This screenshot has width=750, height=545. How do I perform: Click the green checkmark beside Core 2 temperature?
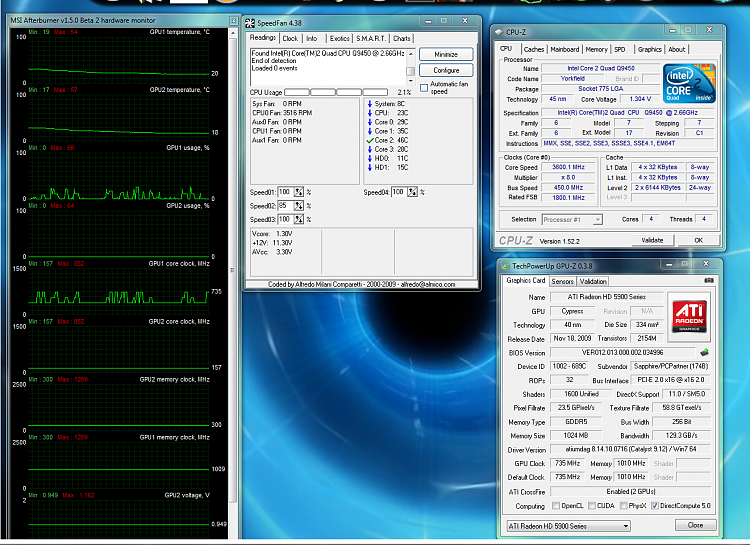pos(370,140)
